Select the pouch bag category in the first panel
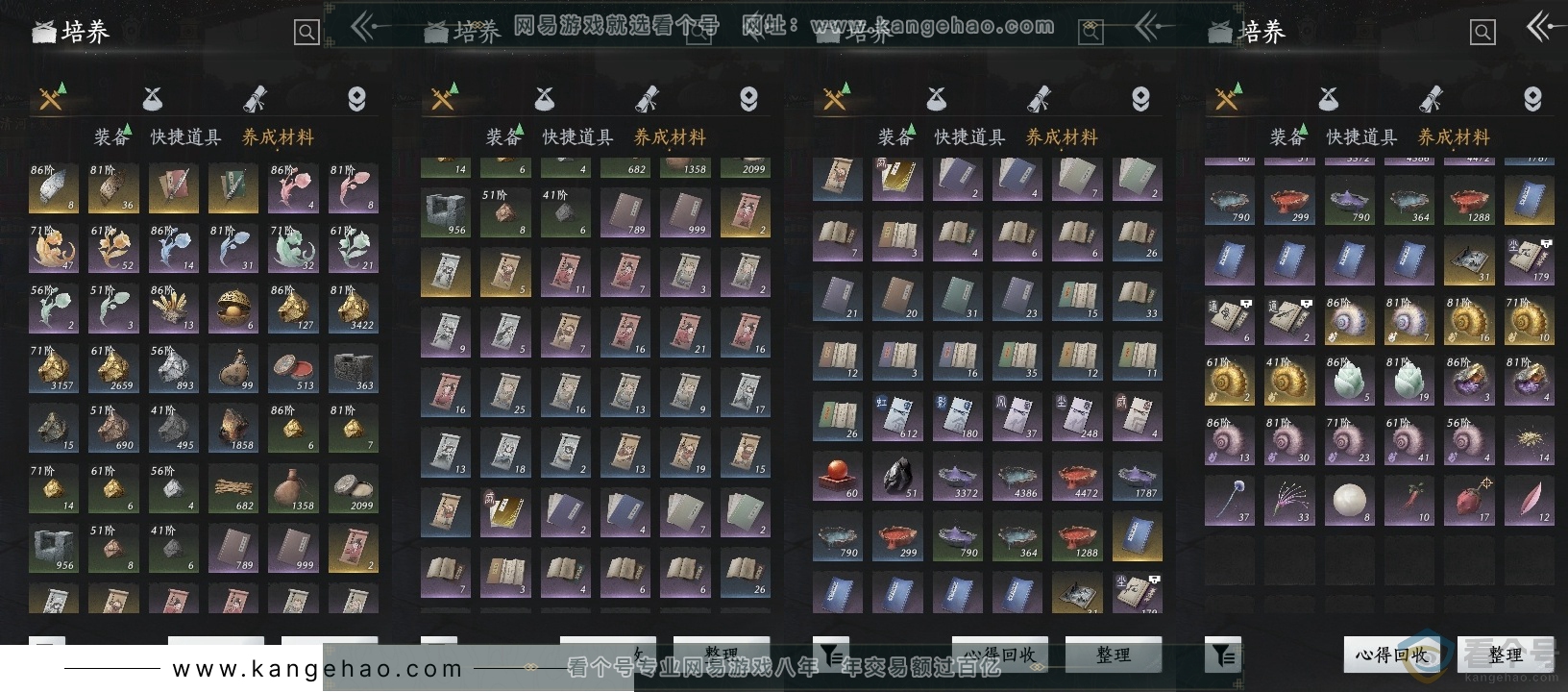 153,98
